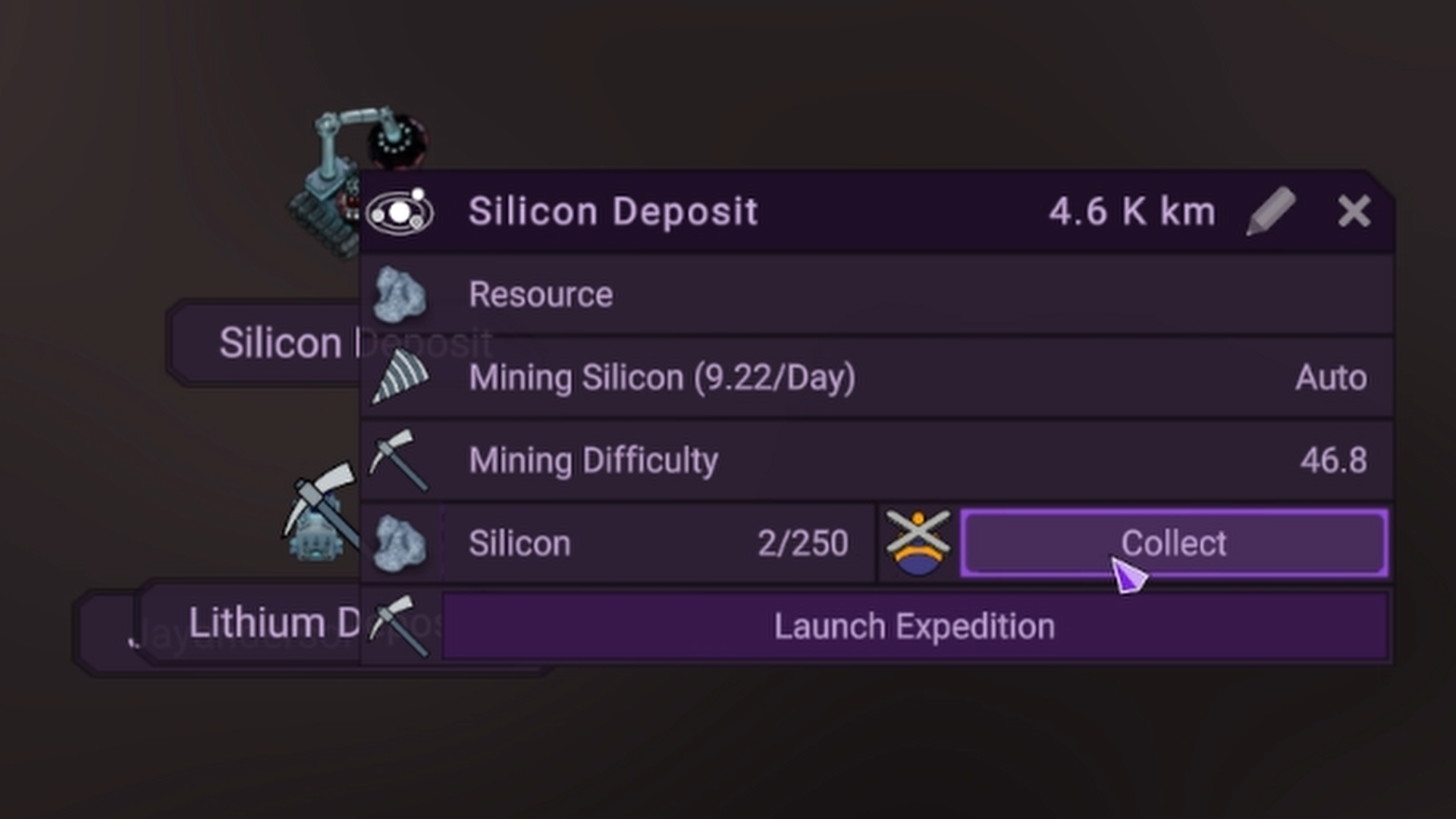Click the Mining Difficulty value 46.8
1456x819 pixels.
(x=1333, y=460)
